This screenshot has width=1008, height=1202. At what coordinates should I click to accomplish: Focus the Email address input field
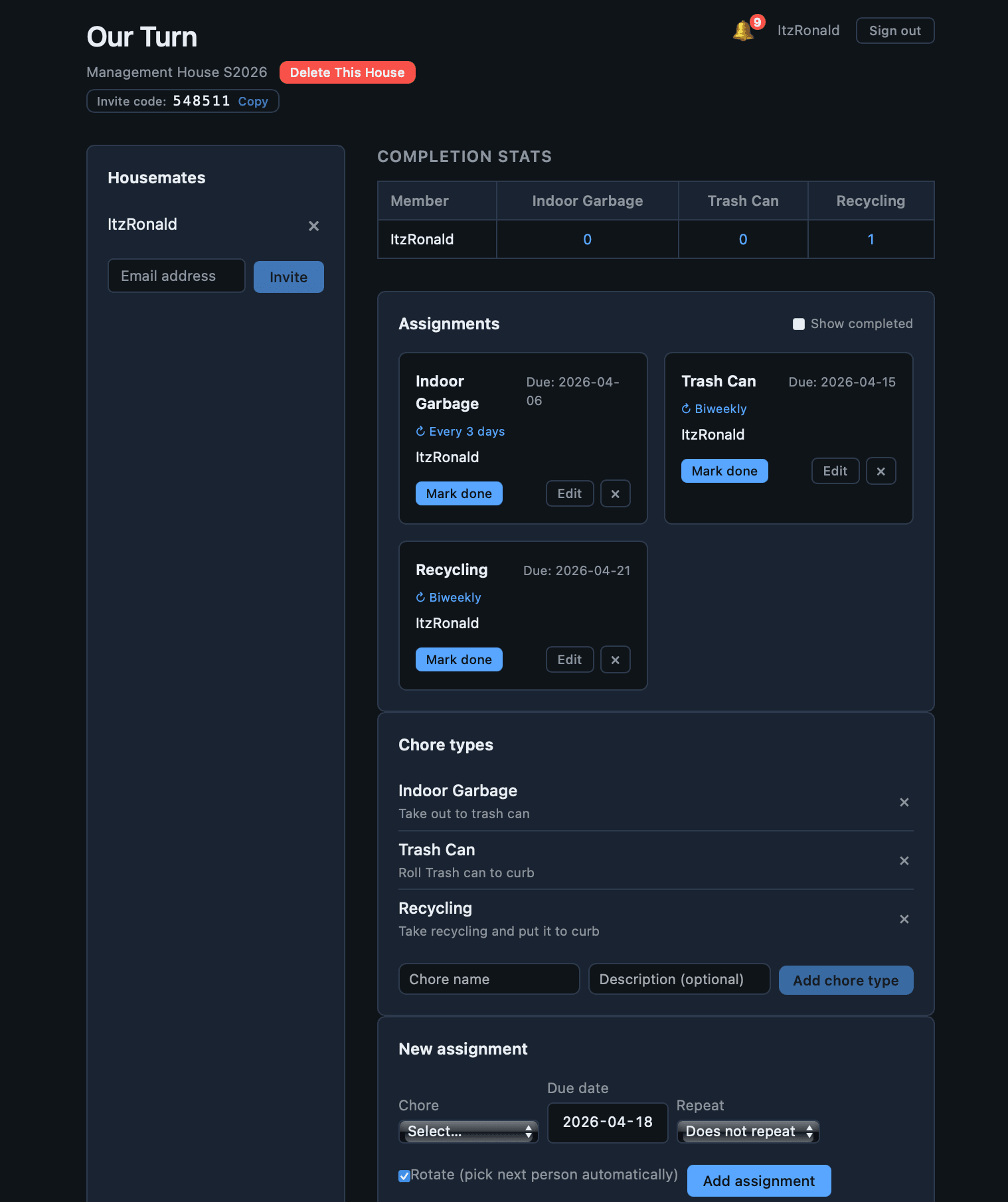(x=176, y=276)
